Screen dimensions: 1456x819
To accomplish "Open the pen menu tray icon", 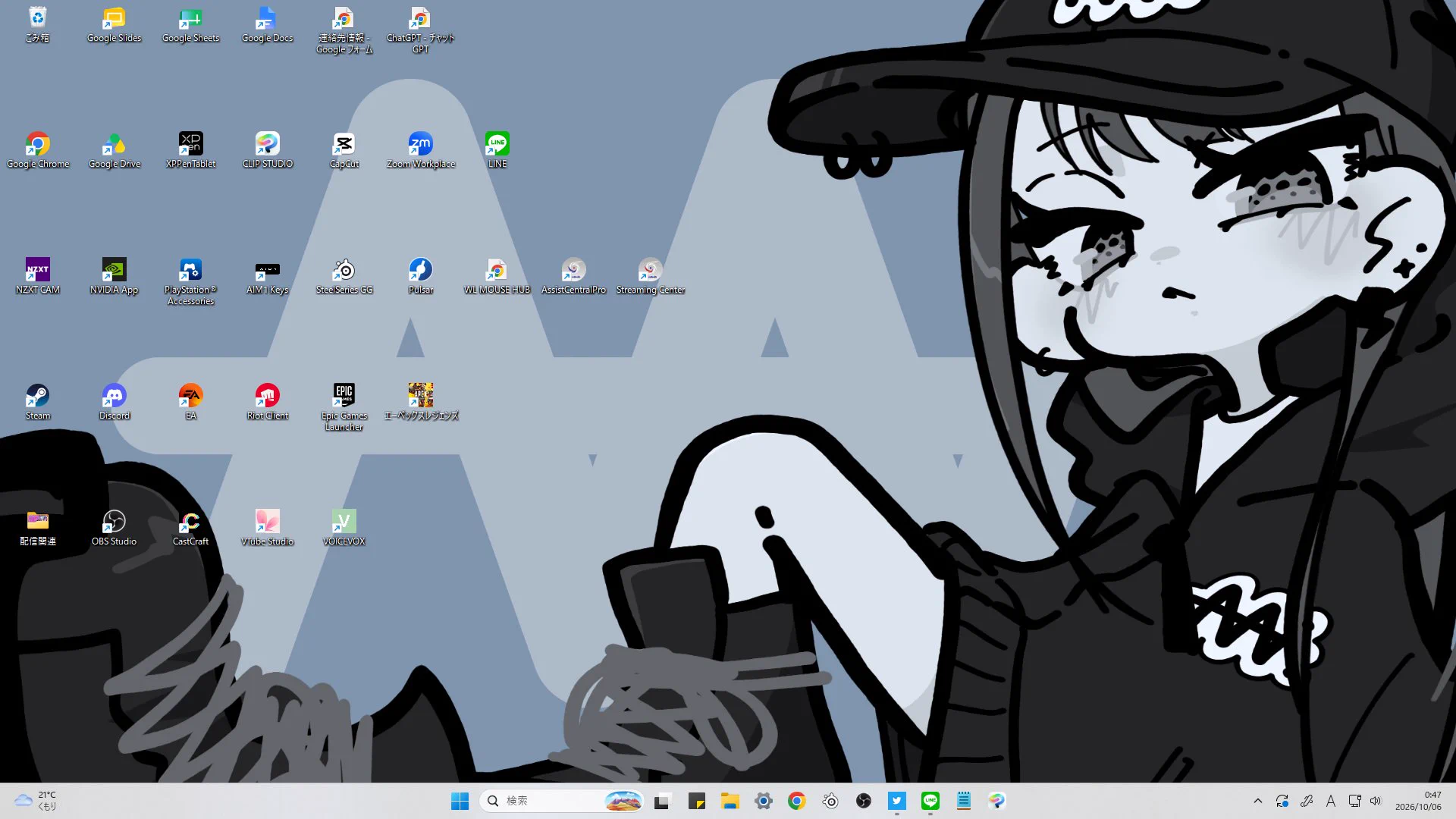I will click(1307, 801).
